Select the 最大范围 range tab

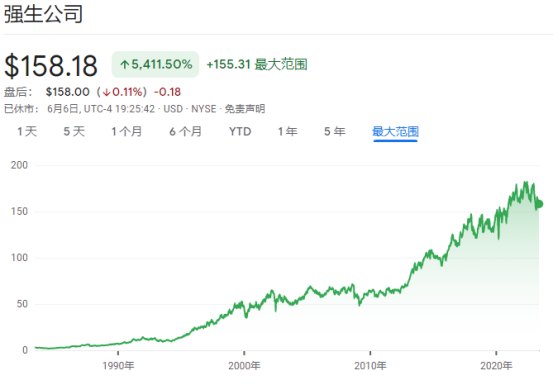[395, 132]
